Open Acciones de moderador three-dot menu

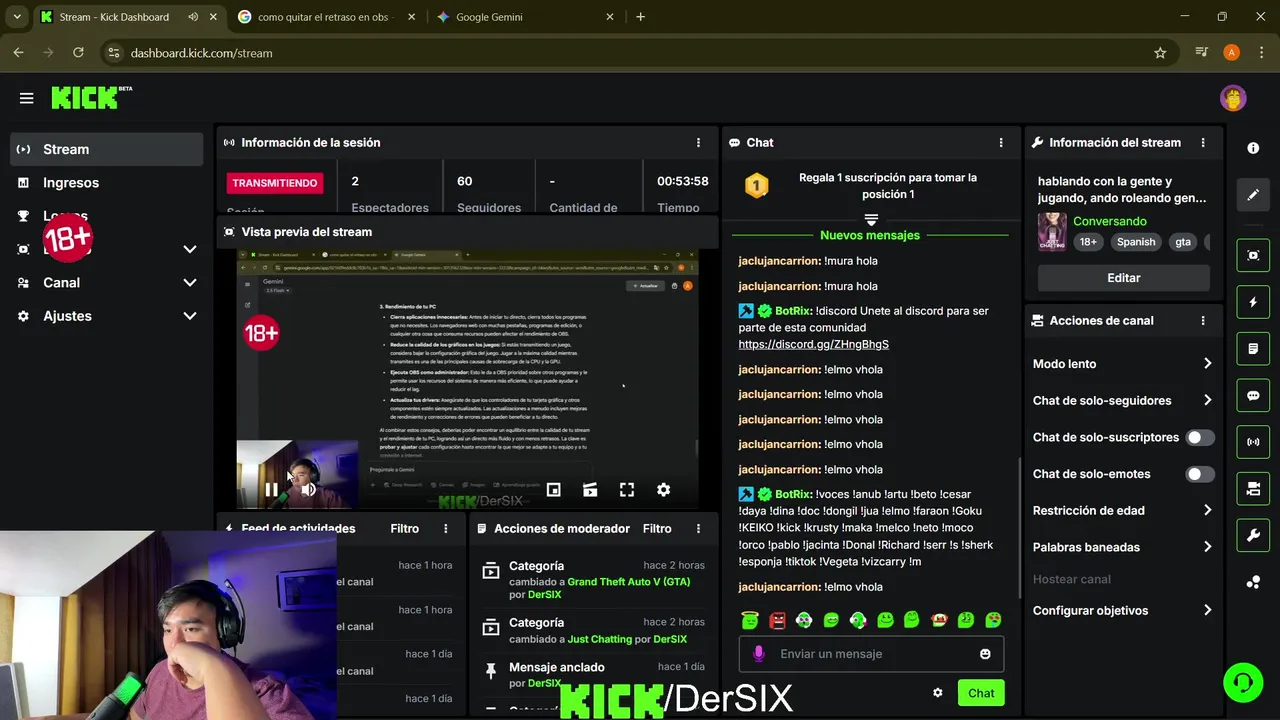click(x=698, y=529)
